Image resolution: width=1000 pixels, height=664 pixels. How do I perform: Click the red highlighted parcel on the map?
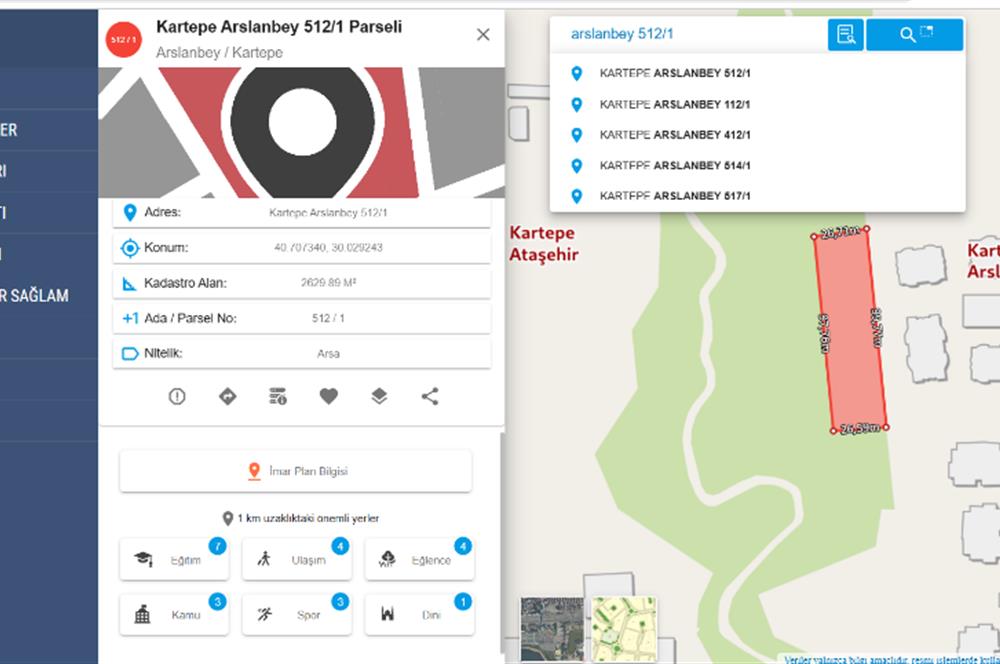tap(850, 332)
